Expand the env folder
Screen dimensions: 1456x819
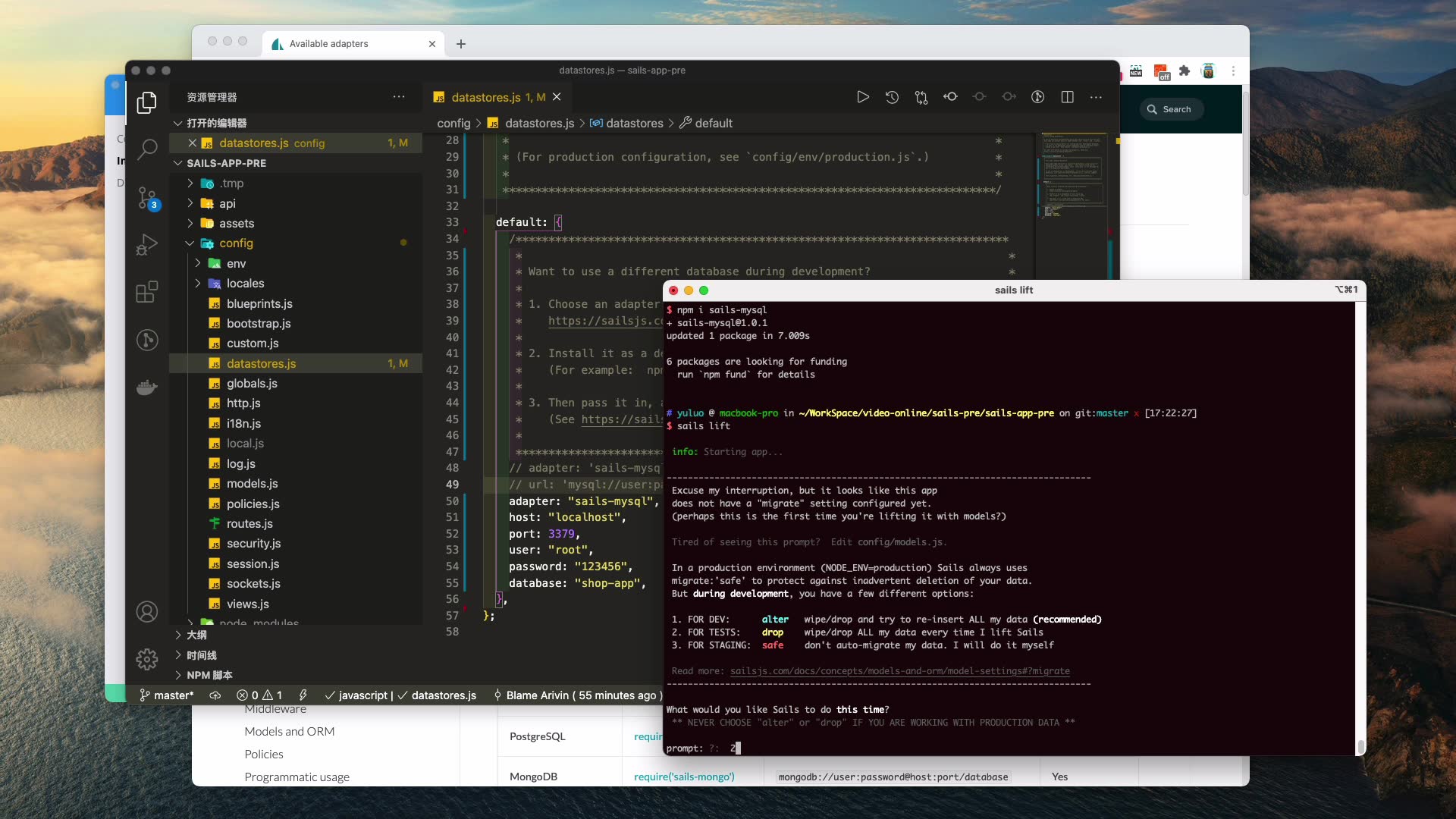click(x=236, y=263)
